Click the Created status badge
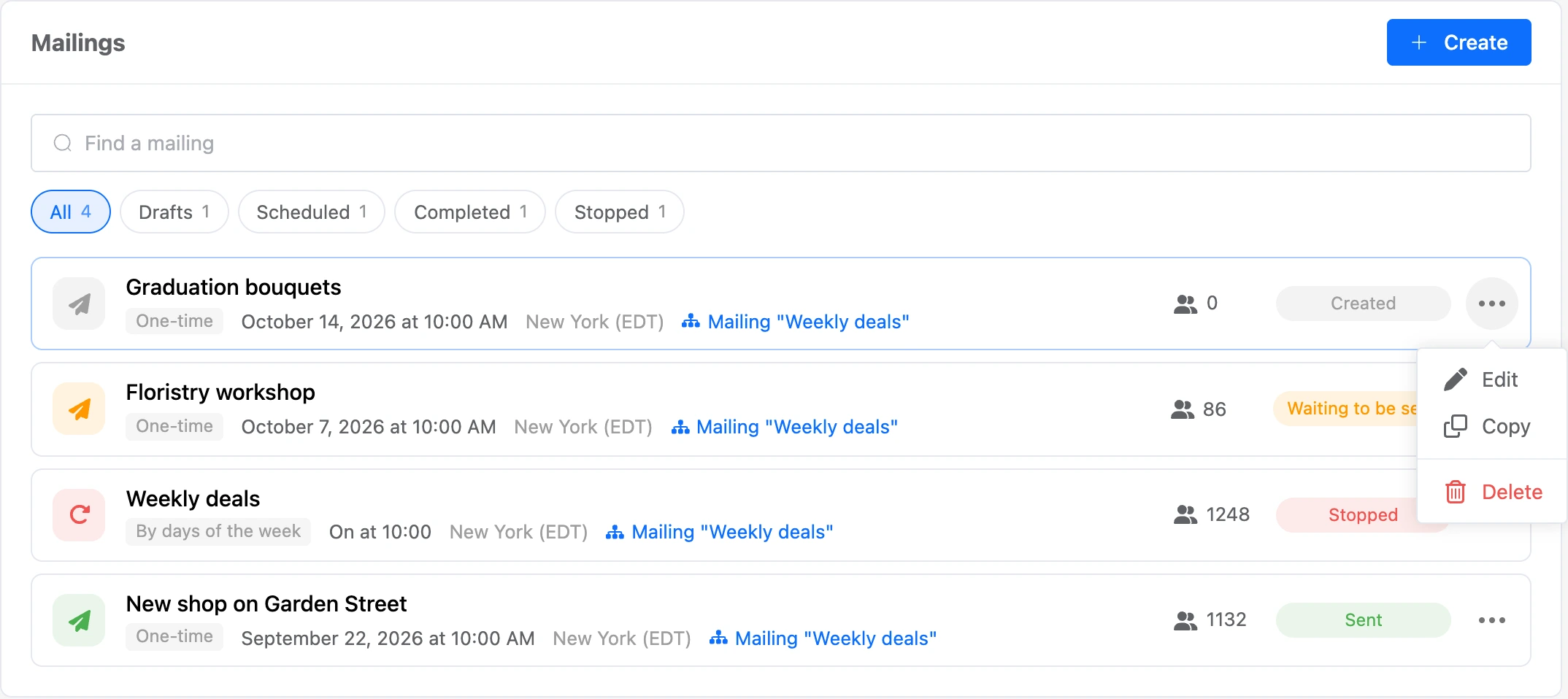The width and height of the screenshot is (1568, 699). point(1363,304)
